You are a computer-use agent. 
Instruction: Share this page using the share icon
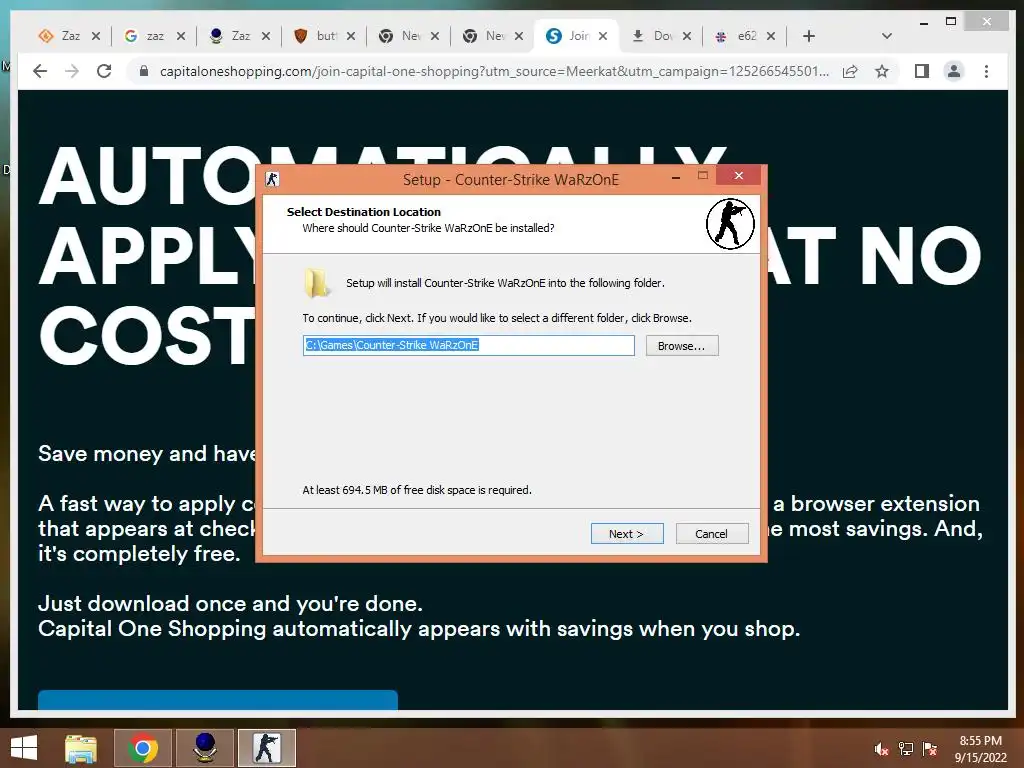pyautogui.click(x=850, y=71)
